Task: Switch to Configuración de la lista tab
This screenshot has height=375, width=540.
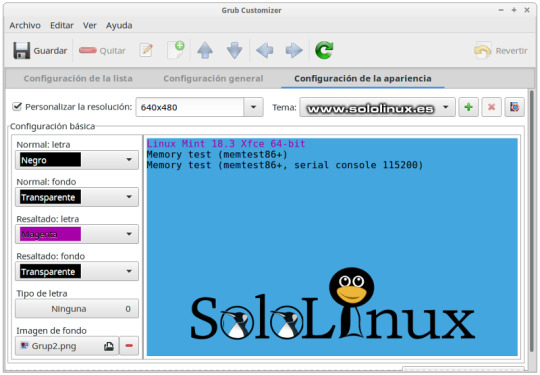Action: click(78, 79)
